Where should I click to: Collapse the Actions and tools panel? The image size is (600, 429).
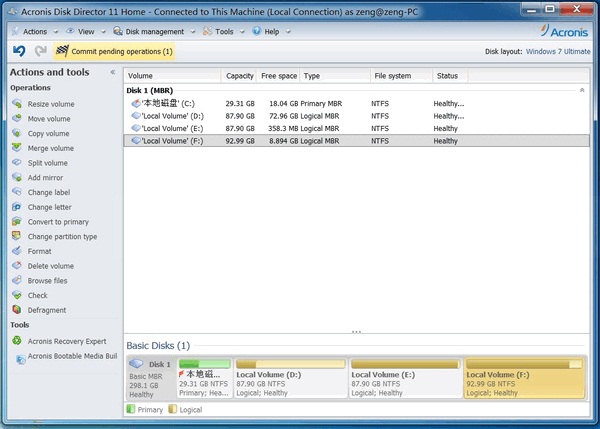[112, 72]
